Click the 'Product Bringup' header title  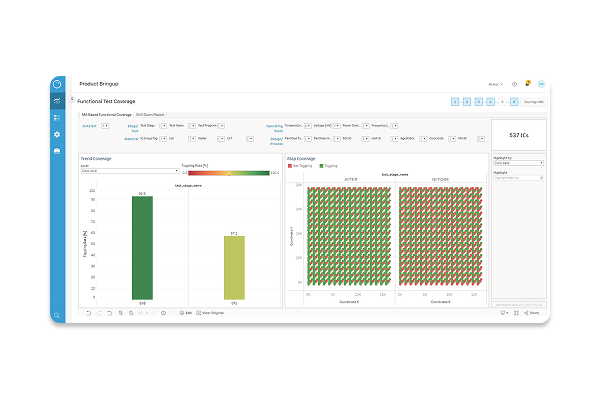tap(99, 84)
